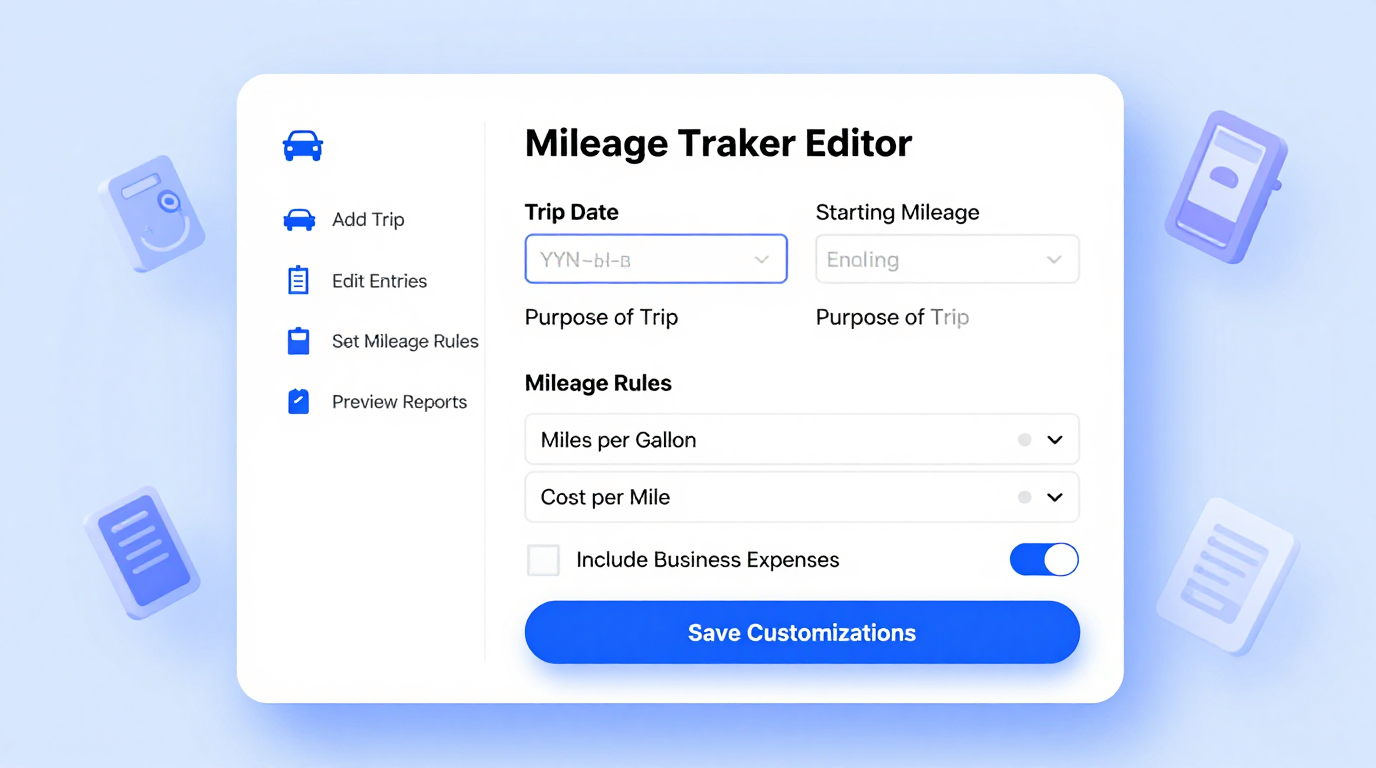The image size is (1376, 768).
Task: Open the Trip Date selector
Action: 655,258
